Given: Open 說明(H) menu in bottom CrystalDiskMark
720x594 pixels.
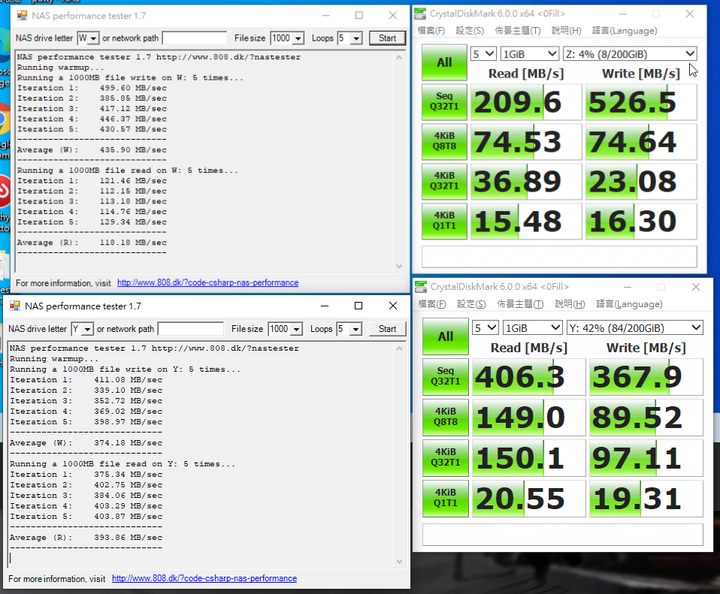Looking at the screenshot, I should tap(570, 304).
